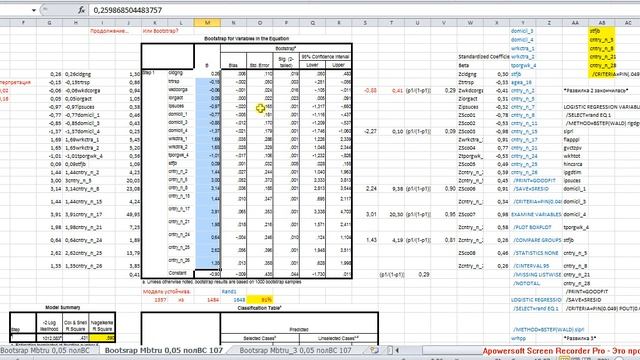Click the cell 'flappl' in column AA
Screen dimensions: 640x360
click(x=571, y=140)
